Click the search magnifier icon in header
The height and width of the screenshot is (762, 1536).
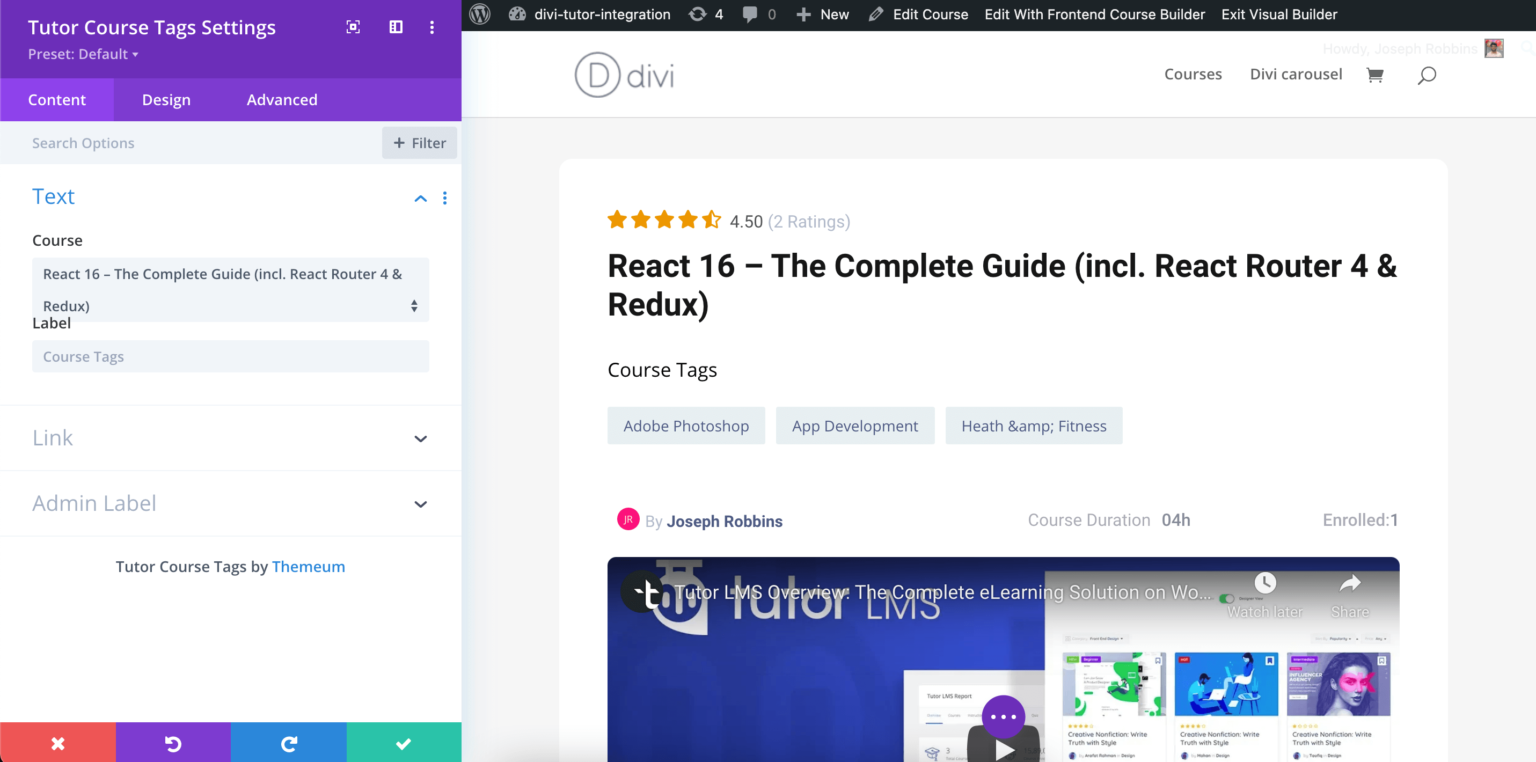coord(1427,75)
